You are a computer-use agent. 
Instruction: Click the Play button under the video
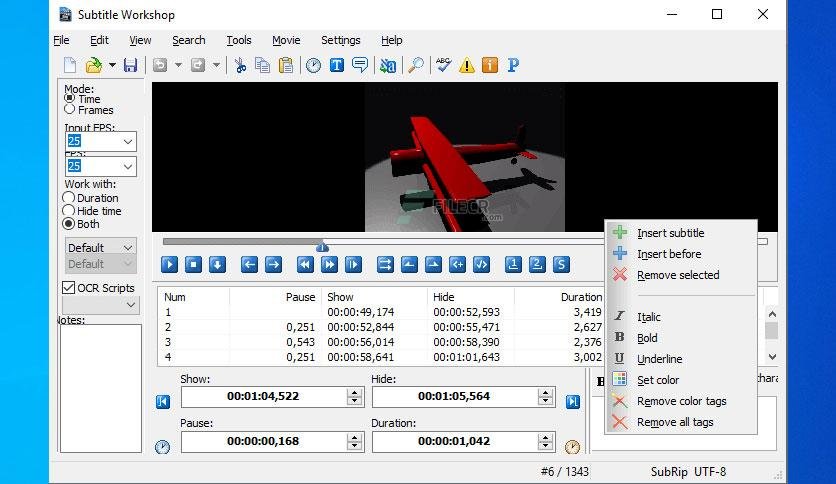pos(169,264)
